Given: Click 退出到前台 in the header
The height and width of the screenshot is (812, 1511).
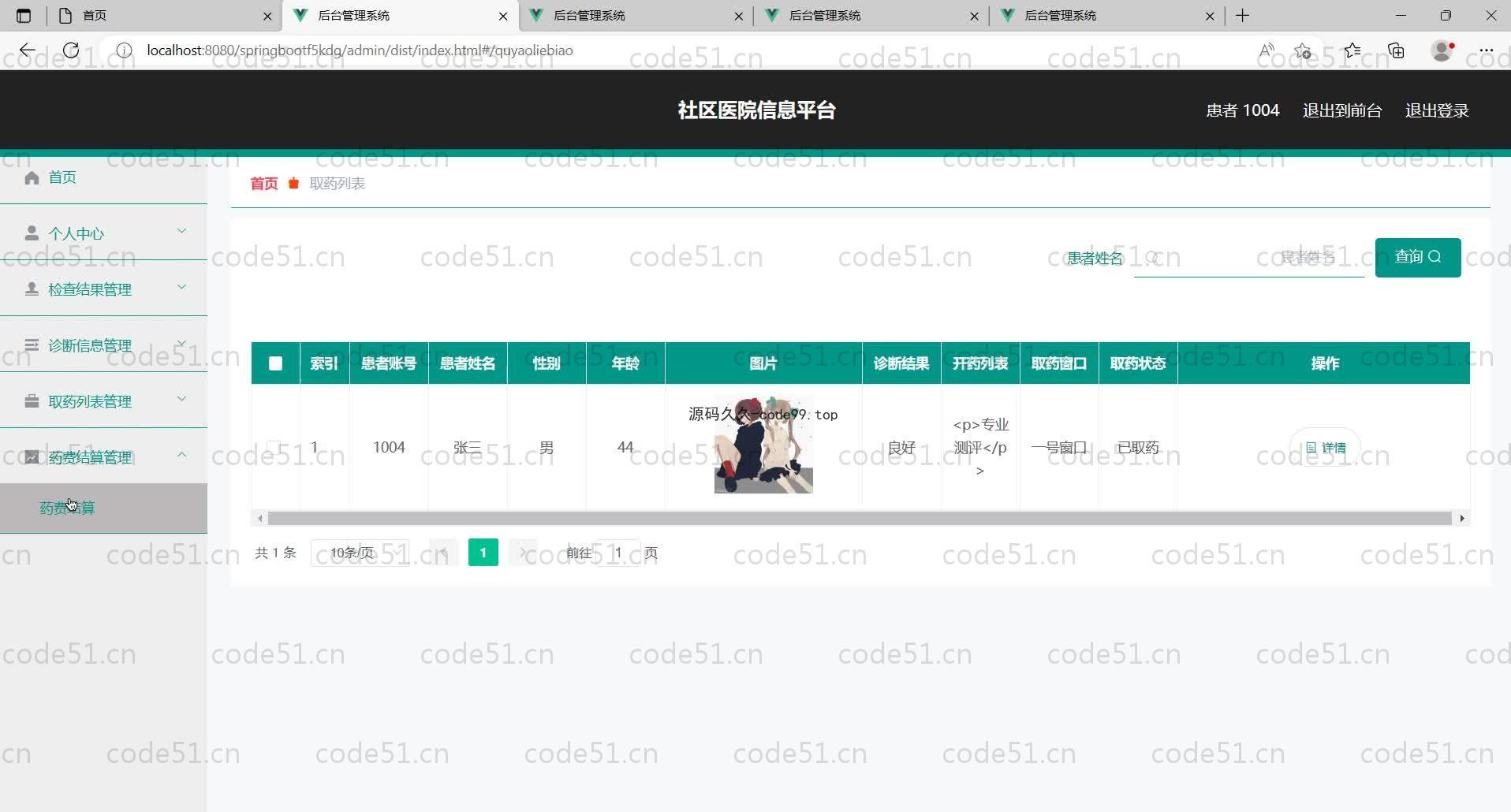Looking at the screenshot, I should pos(1342,110).
